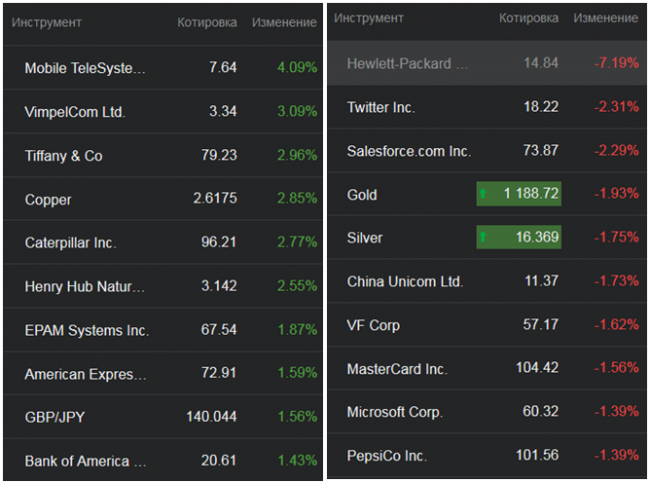Screen dimensions: 650x482
Task: Click the green up-arrow next to Gold quote
Action: (x=485, y=194)
